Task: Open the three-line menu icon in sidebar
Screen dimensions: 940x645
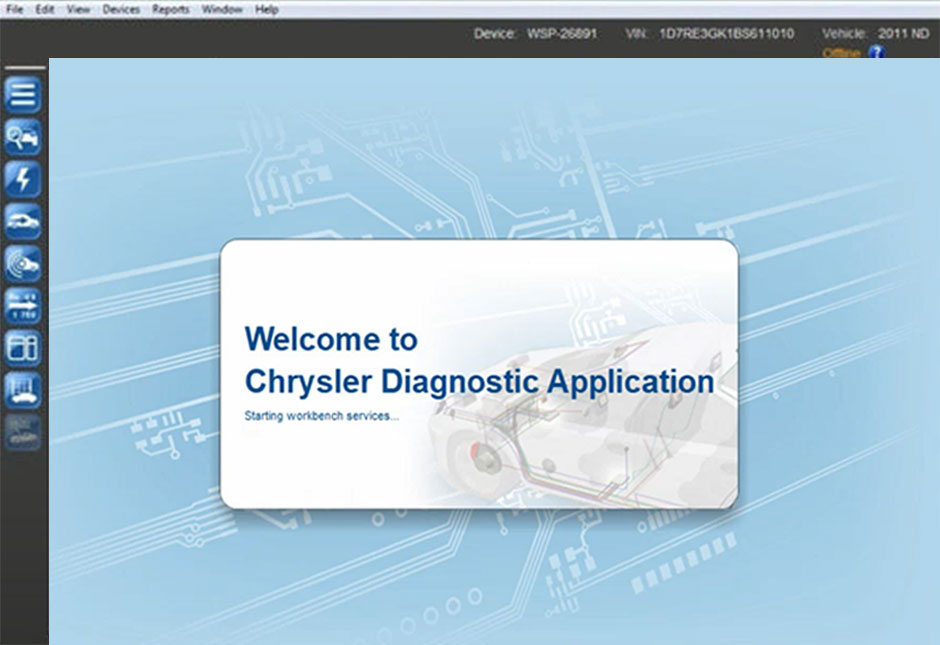Action: [x=23, y=95]
